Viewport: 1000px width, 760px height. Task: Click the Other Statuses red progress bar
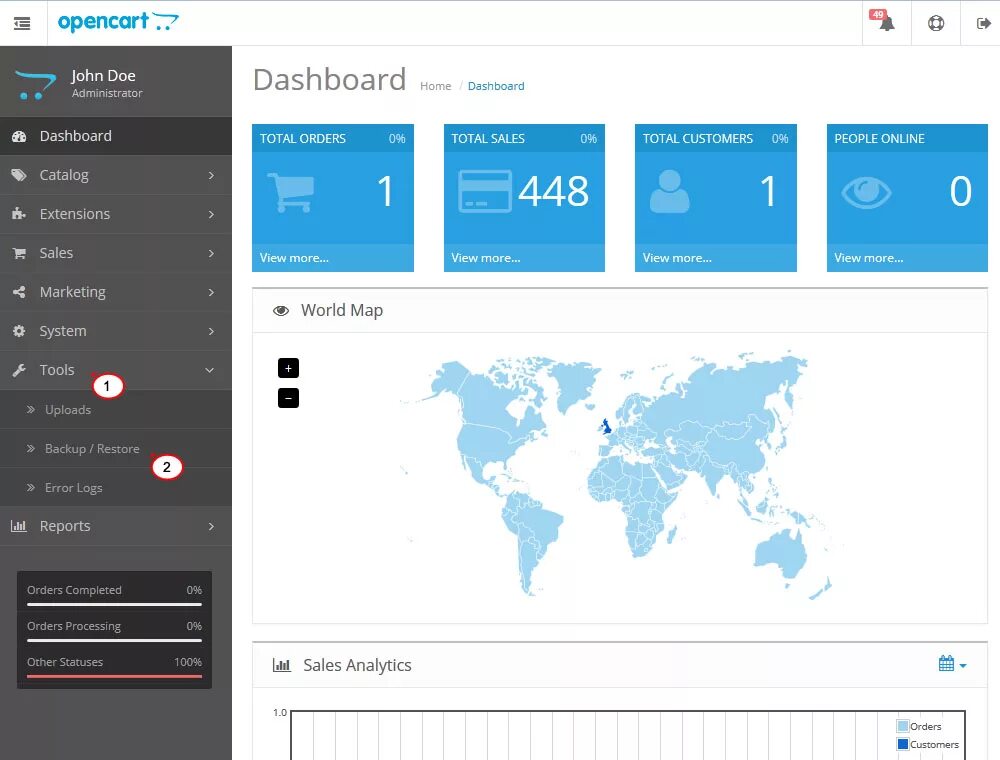coord(114,676)
